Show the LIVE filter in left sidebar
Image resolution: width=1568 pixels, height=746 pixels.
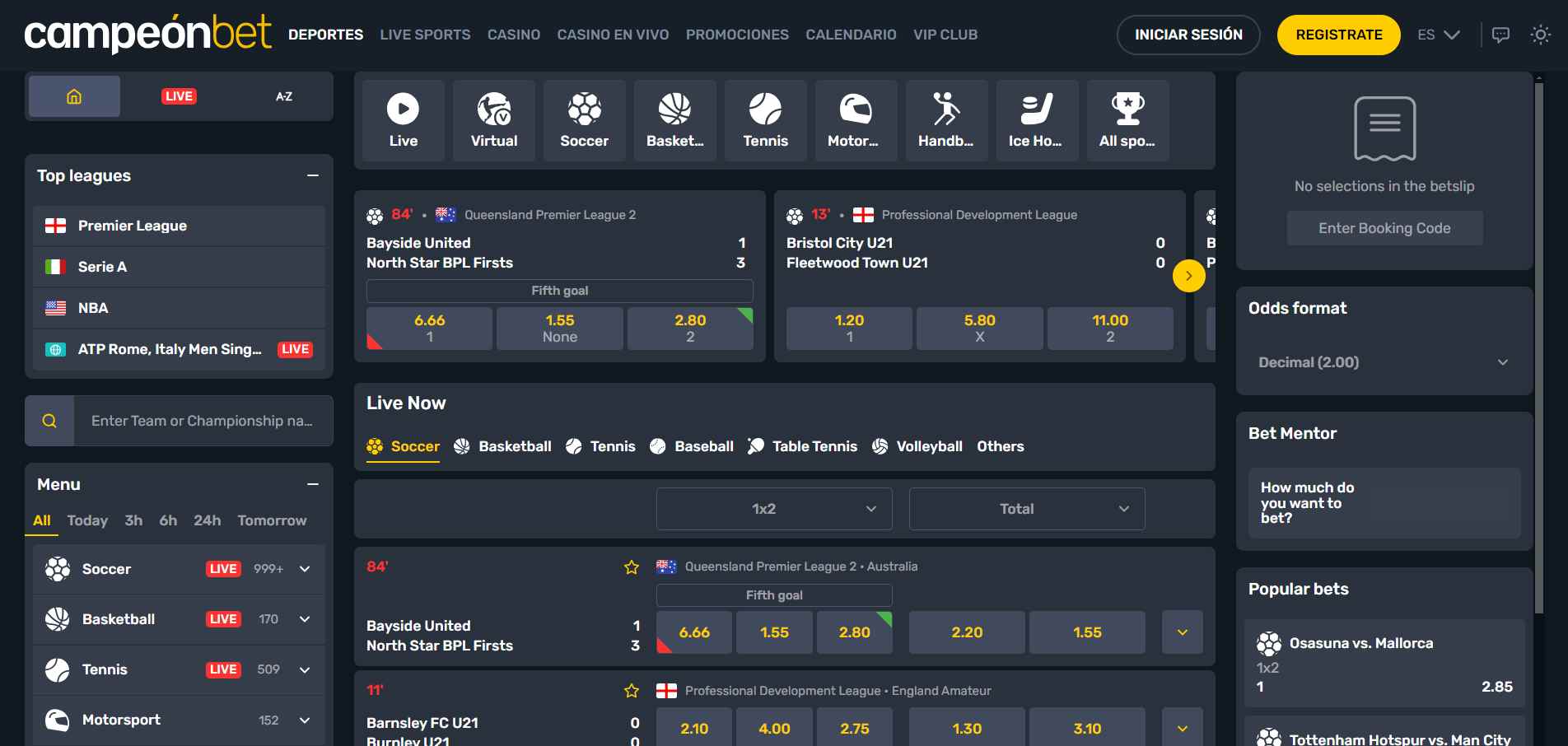coord(179,96)
